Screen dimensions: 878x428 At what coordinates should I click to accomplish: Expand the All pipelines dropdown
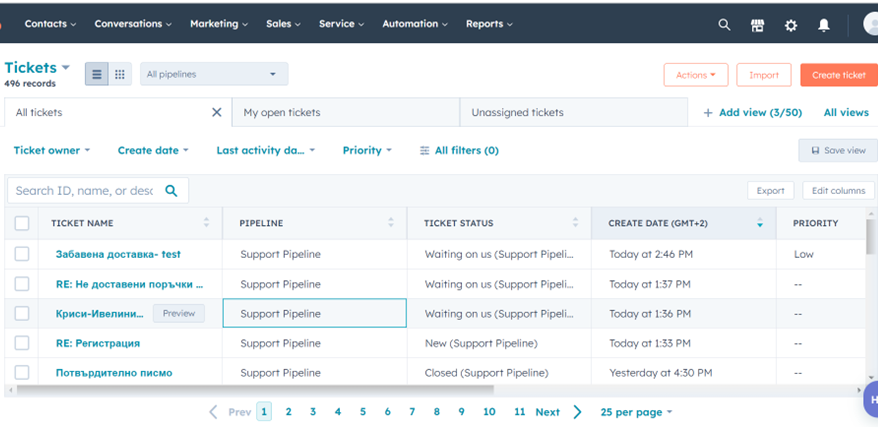point(213,74)
